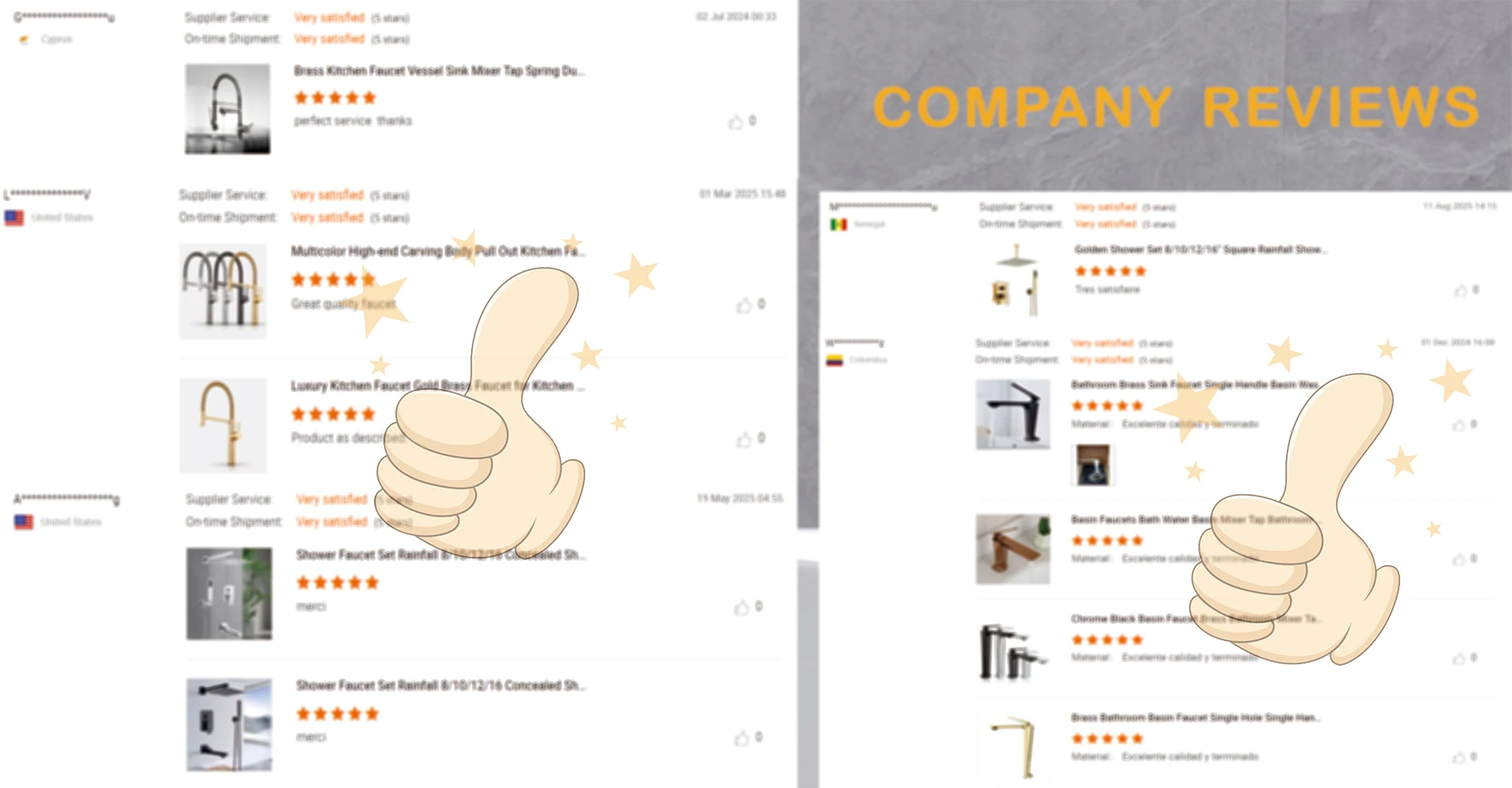The width and height of the screenshot is (1512, 788).
Task: Open the black Bathroom Brass Sink Faucet thumbnail
Action: point(1013,414)
